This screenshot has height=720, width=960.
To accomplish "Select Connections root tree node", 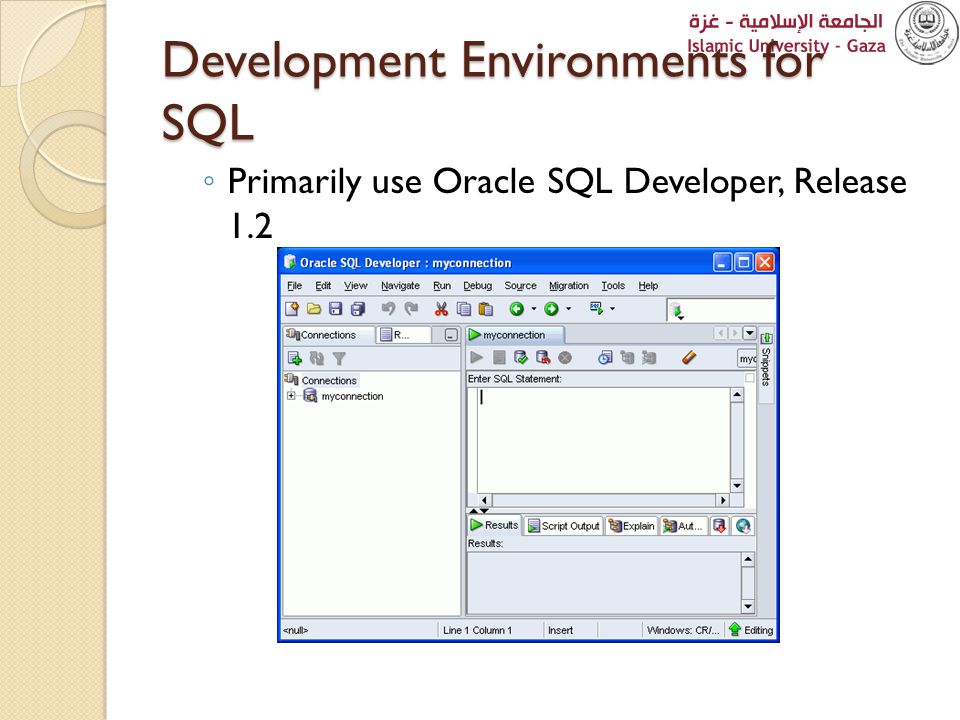I will 329,380.
